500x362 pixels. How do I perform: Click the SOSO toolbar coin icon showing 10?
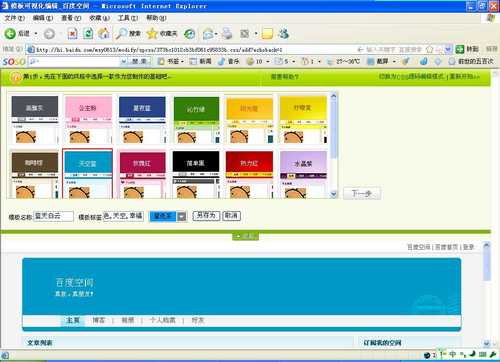tap(250, 62)
